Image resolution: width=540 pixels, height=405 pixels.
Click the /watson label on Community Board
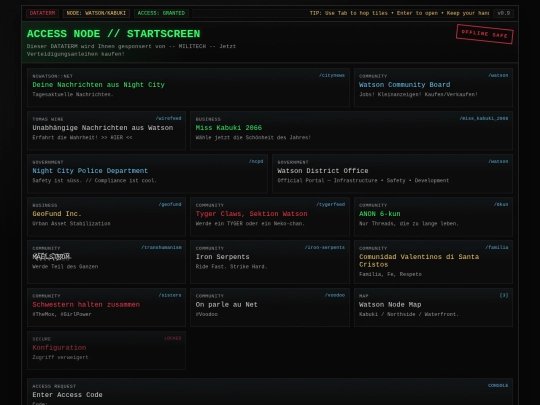point(498,75)
